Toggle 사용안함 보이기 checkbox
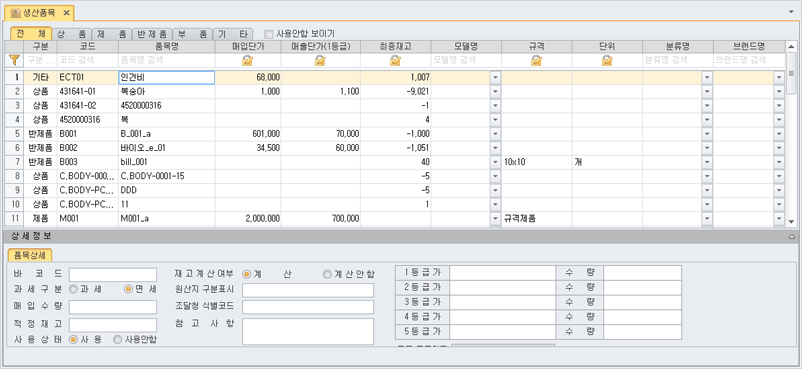 (269, 34)
